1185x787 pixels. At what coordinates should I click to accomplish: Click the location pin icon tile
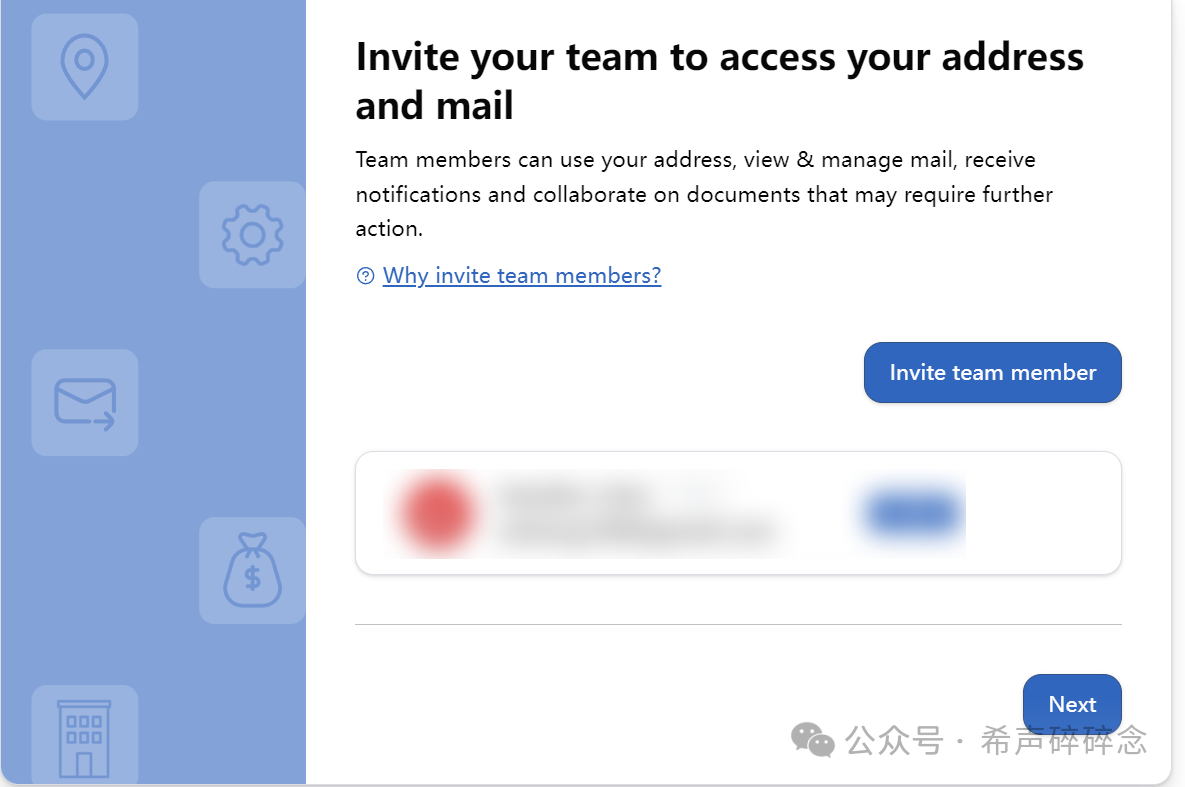[85, 67]
